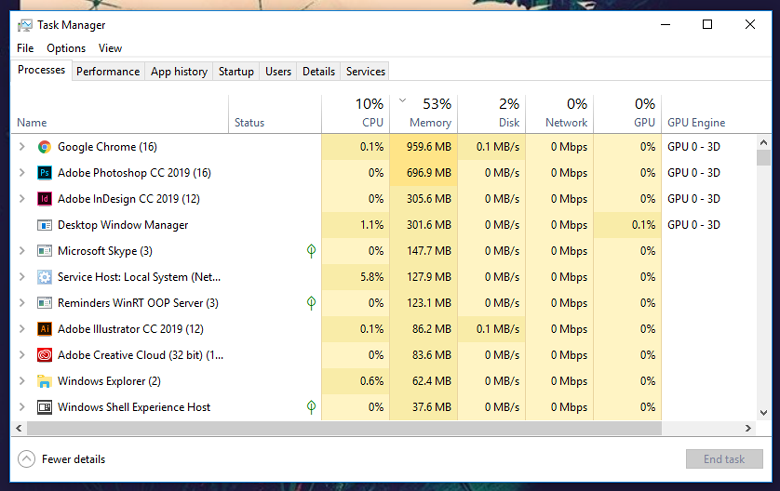Expand the Windows Explorer (2) group

22,381
